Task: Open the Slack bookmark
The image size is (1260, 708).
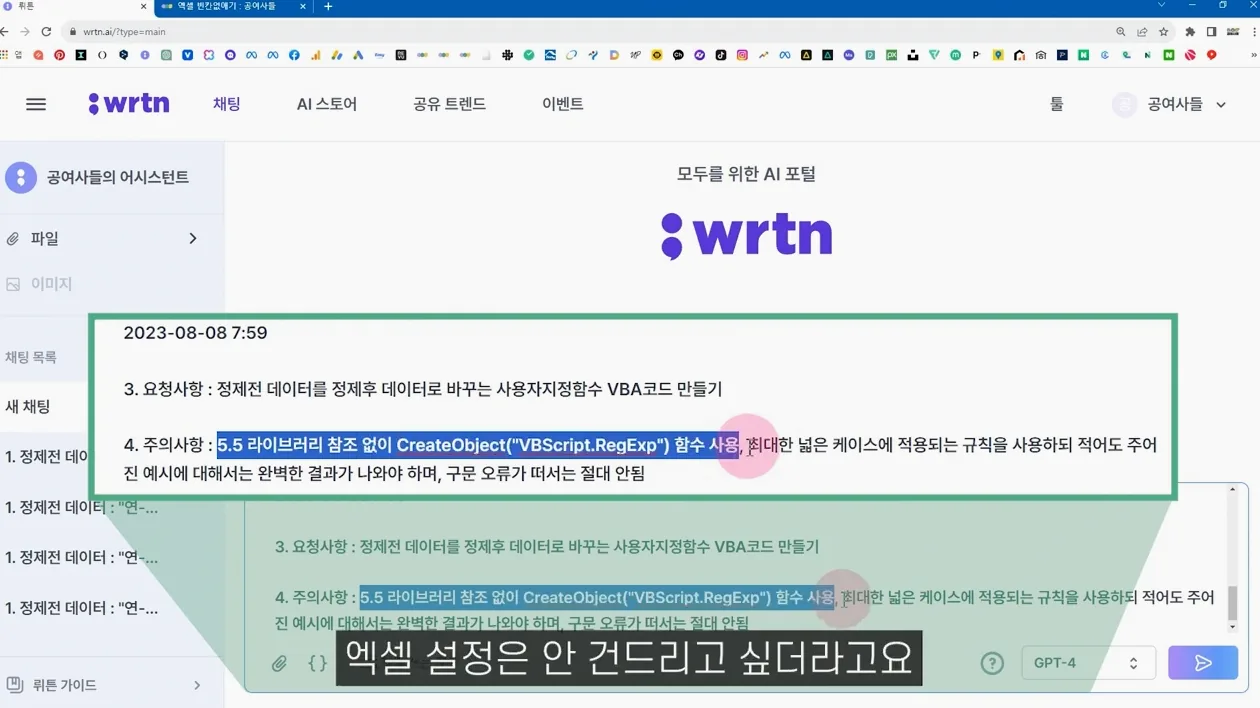Action: tap(507, 55)
